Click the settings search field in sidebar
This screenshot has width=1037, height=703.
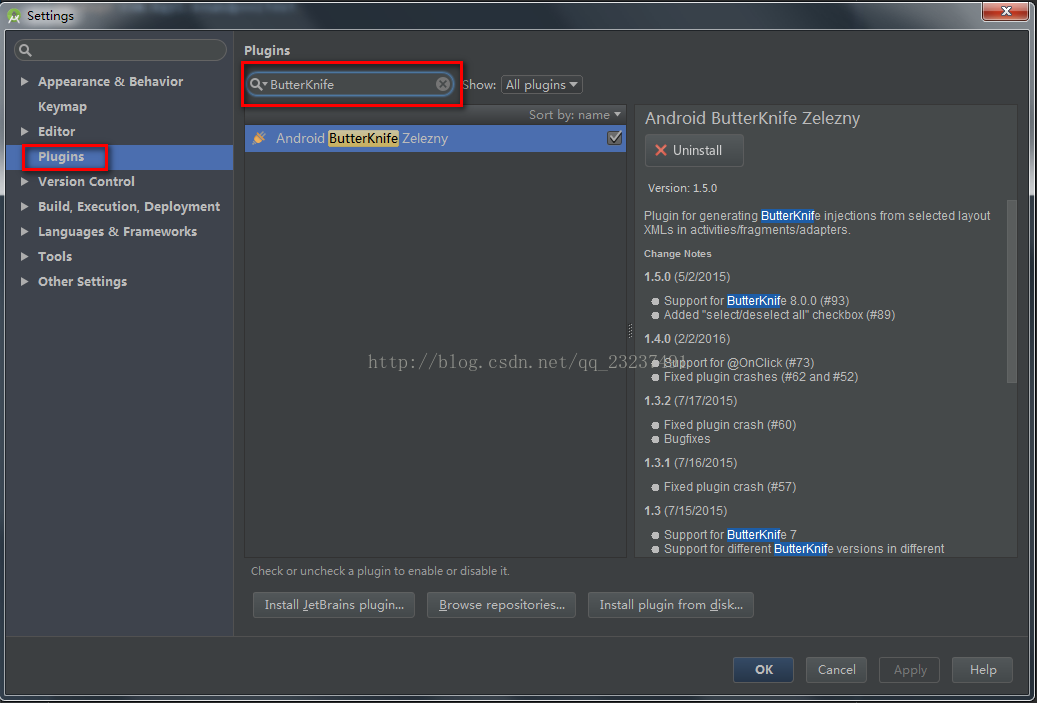point(120,50)
